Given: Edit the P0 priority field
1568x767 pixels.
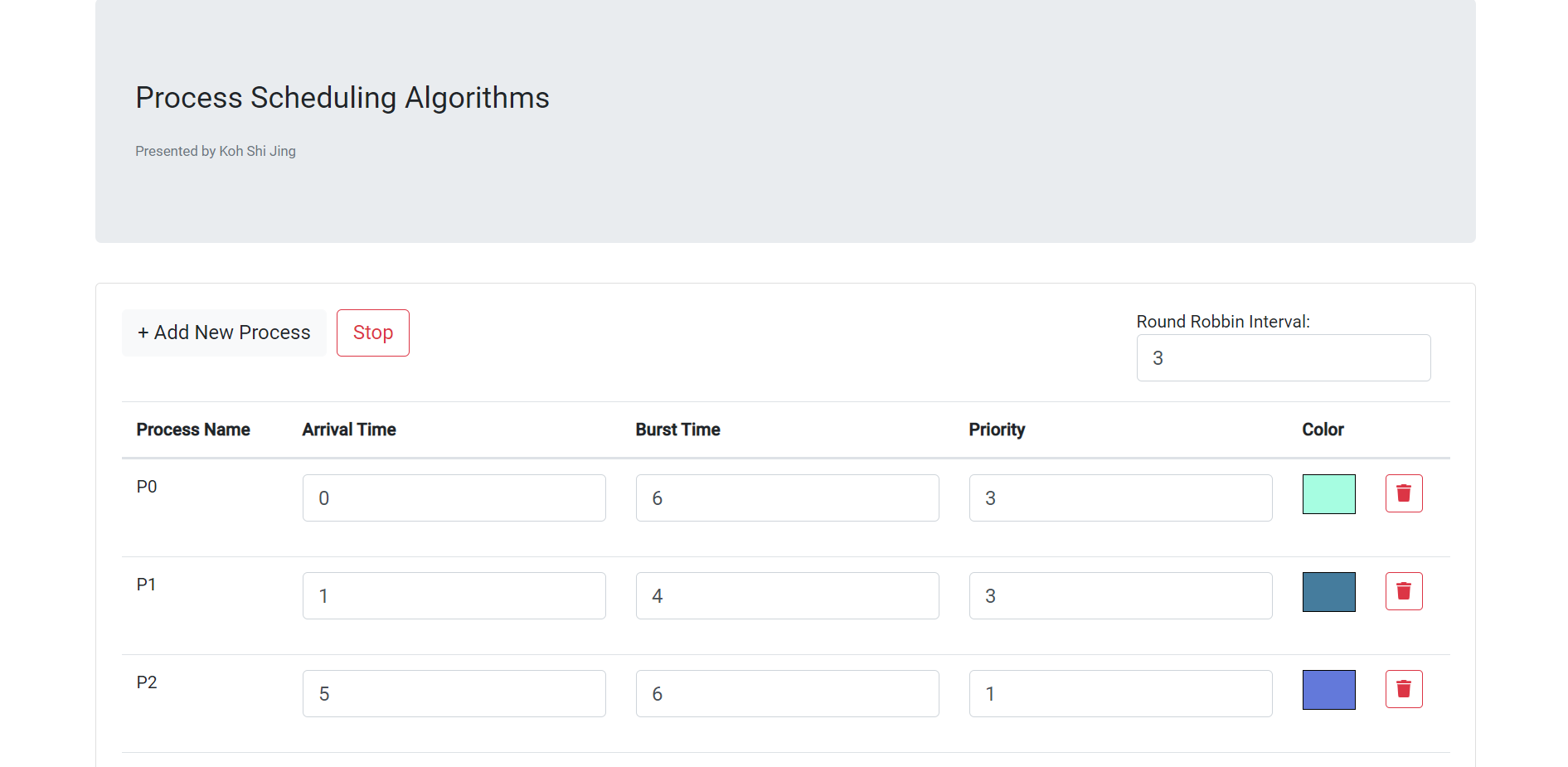Looking at the screenshot, I should coord(1121,498).
